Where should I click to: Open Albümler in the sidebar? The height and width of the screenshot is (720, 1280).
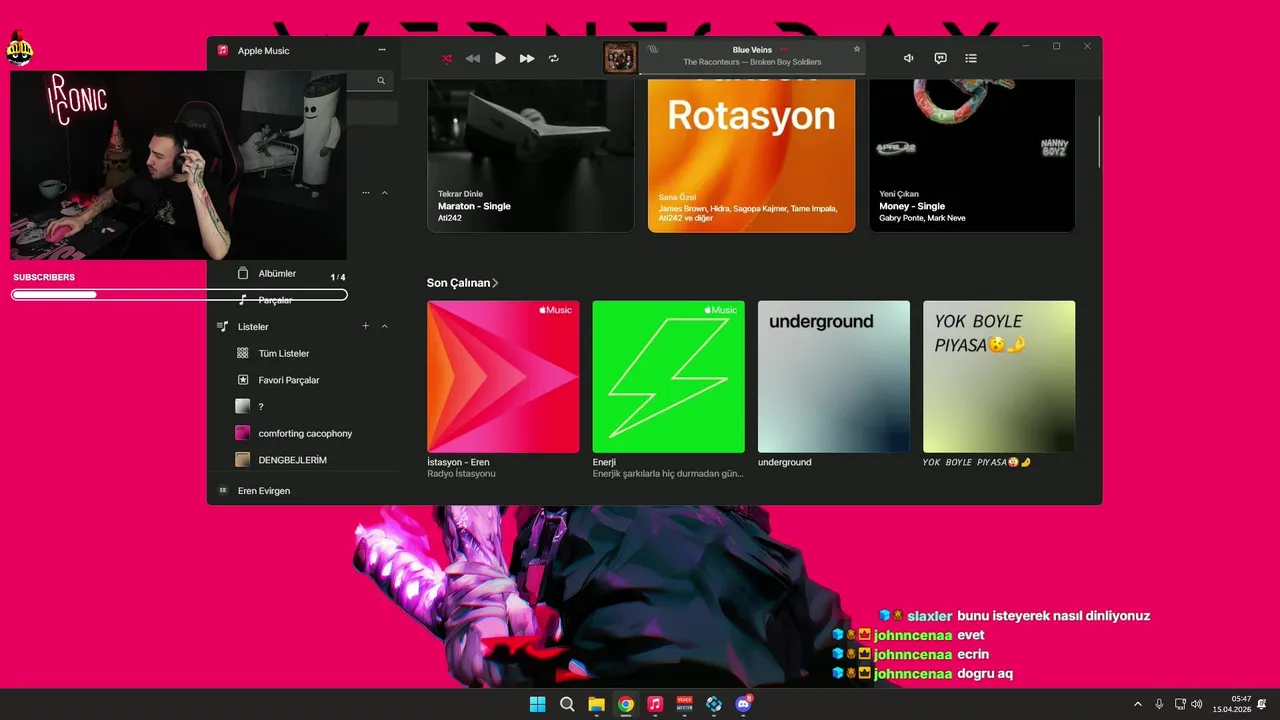click(277, 273)
